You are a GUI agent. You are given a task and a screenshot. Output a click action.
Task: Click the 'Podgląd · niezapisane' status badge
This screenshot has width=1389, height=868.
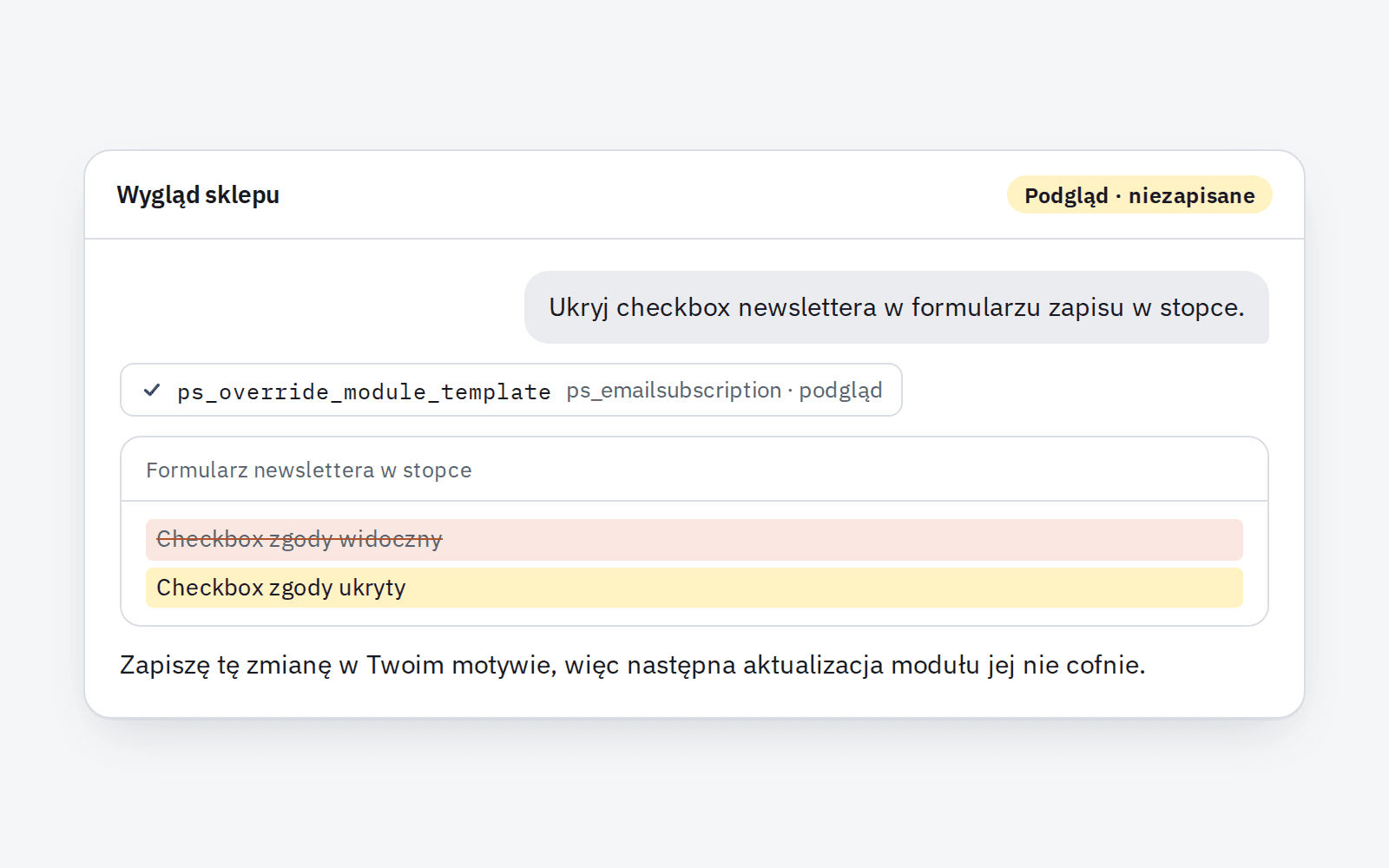(1139, 195)
